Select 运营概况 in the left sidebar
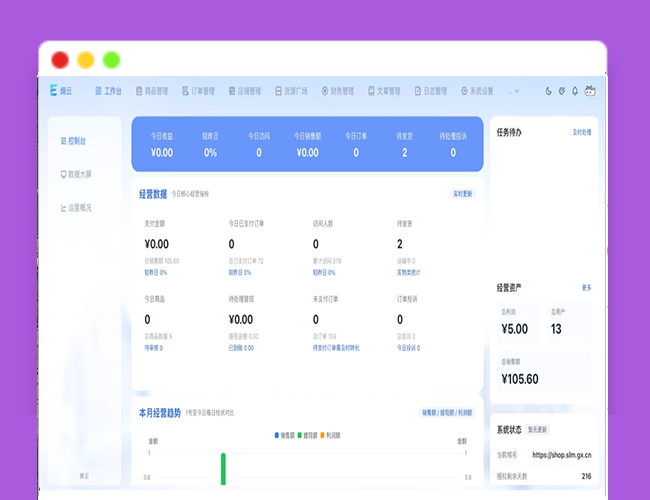Screen dimensions: 650x500 76,208
